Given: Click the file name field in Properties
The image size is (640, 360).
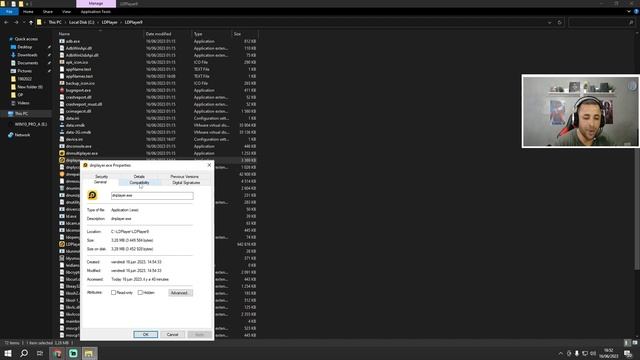Looking at the screenshot, I should point(152,196).
